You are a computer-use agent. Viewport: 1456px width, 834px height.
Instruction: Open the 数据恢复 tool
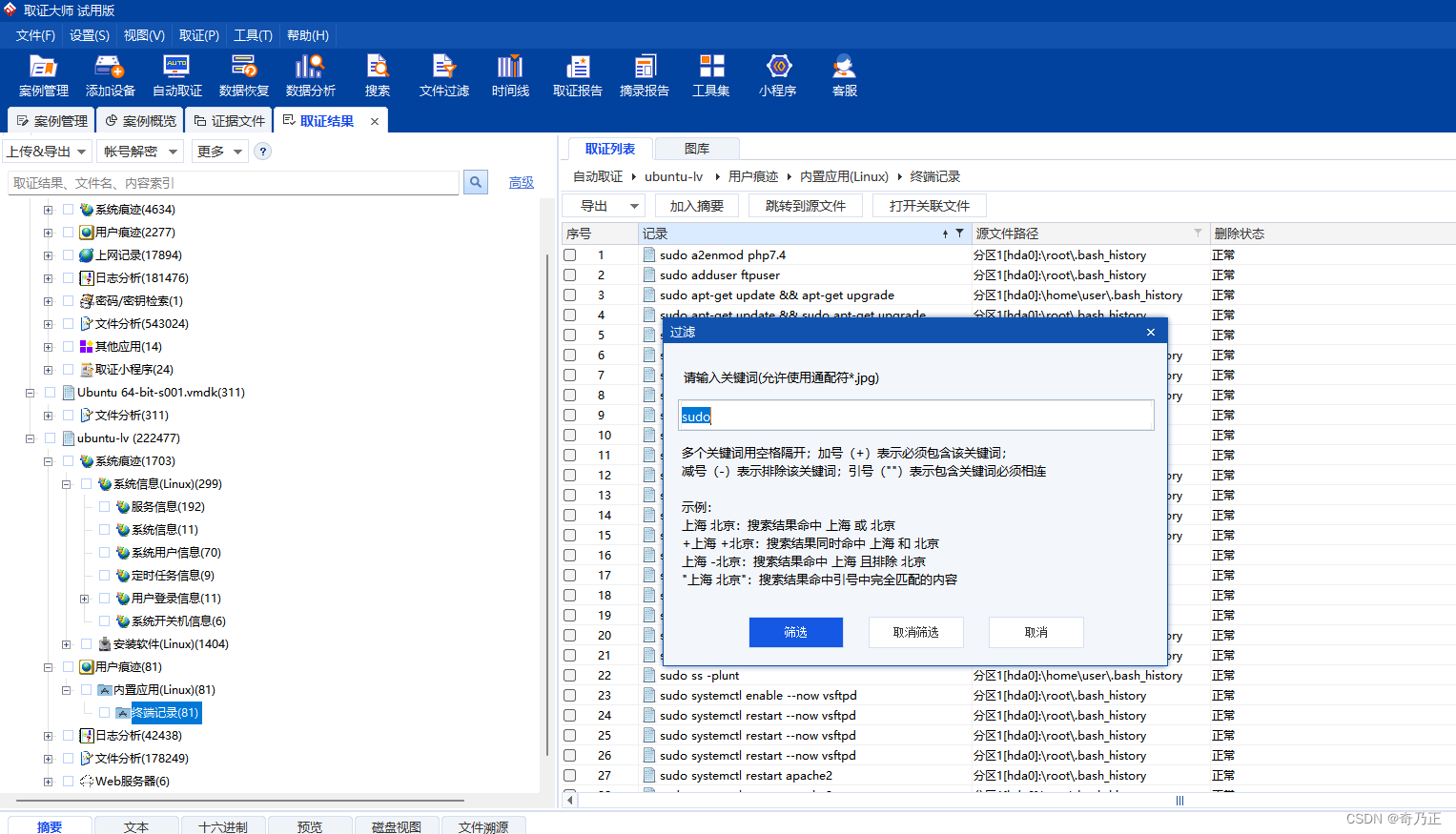coord(244,75)
